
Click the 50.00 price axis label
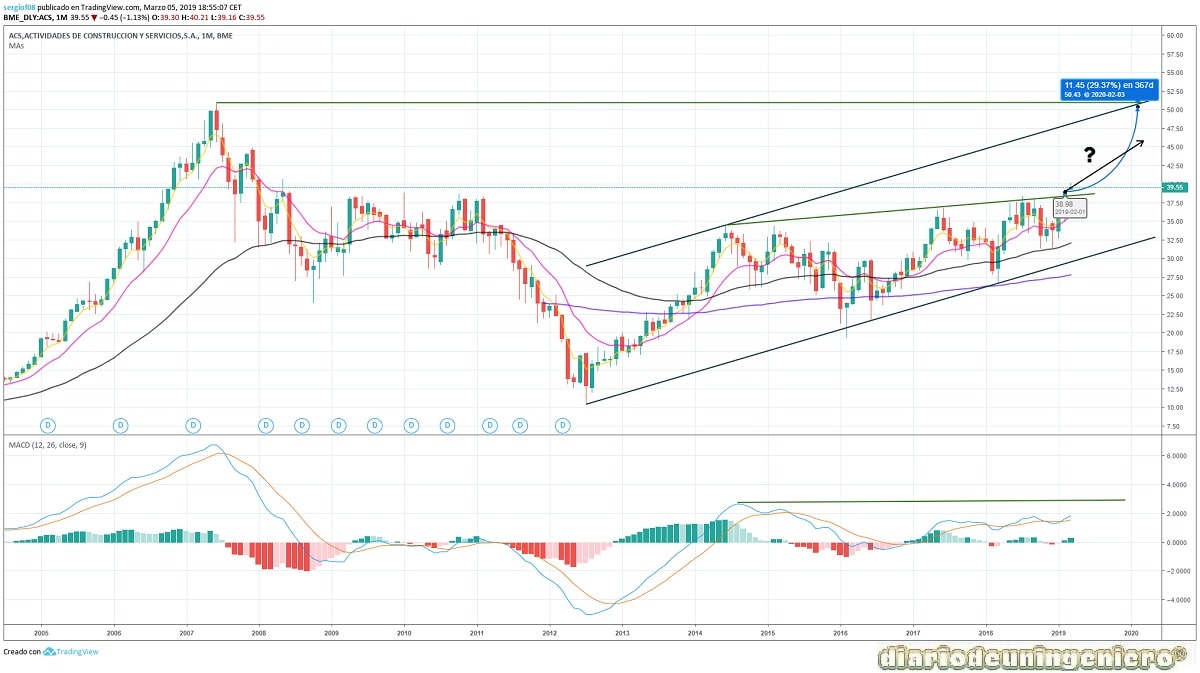[1174, 109]
